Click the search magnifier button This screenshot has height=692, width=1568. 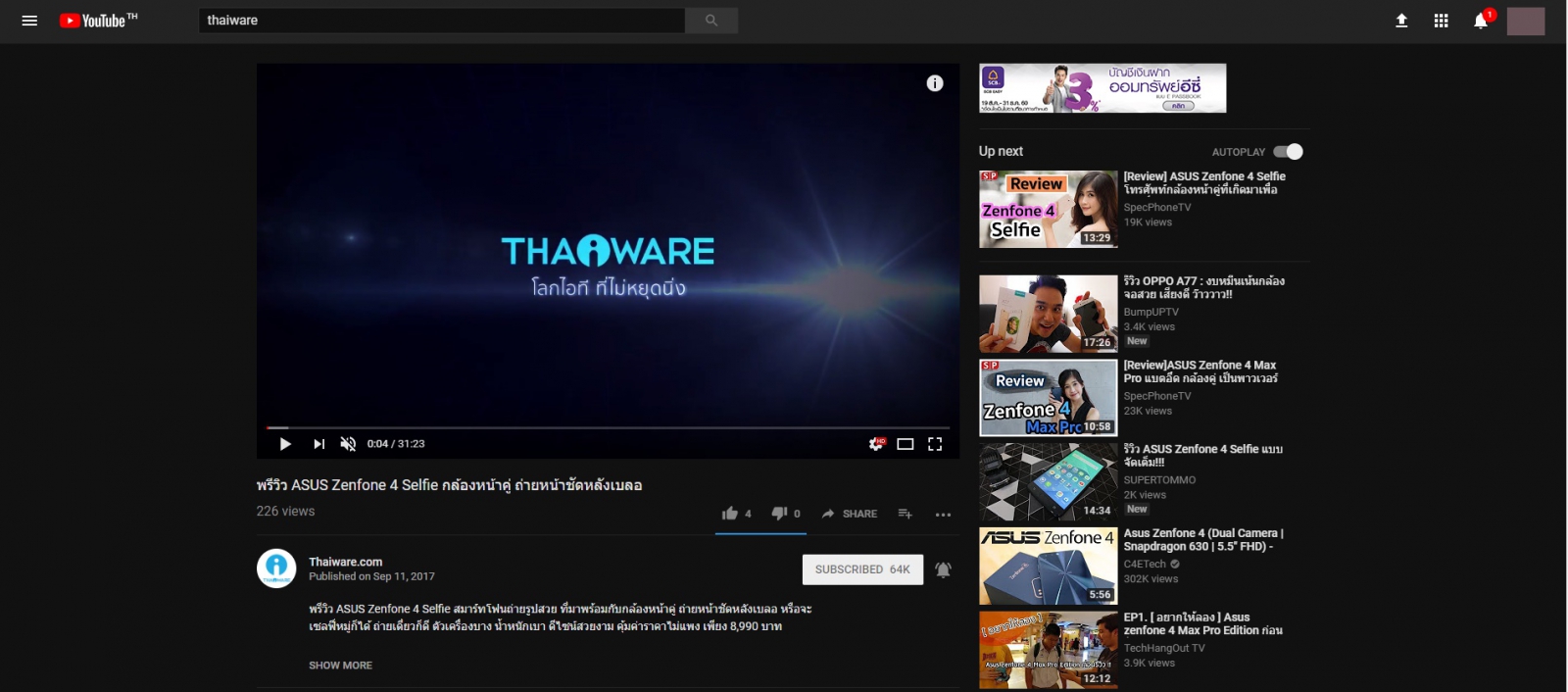click(x=711, y=21)
